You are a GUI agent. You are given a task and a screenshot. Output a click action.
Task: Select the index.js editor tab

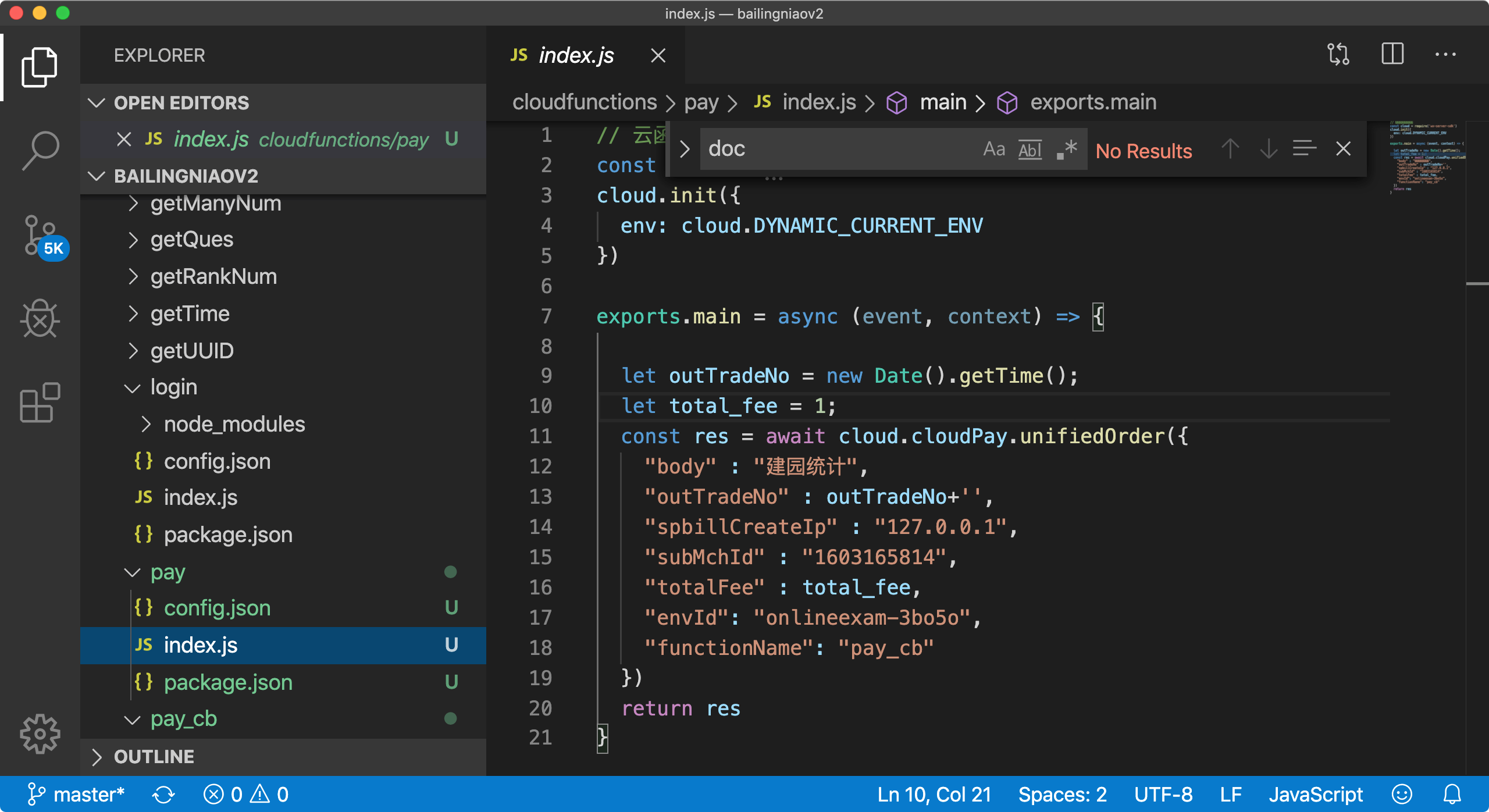click(x=576, y=56)
